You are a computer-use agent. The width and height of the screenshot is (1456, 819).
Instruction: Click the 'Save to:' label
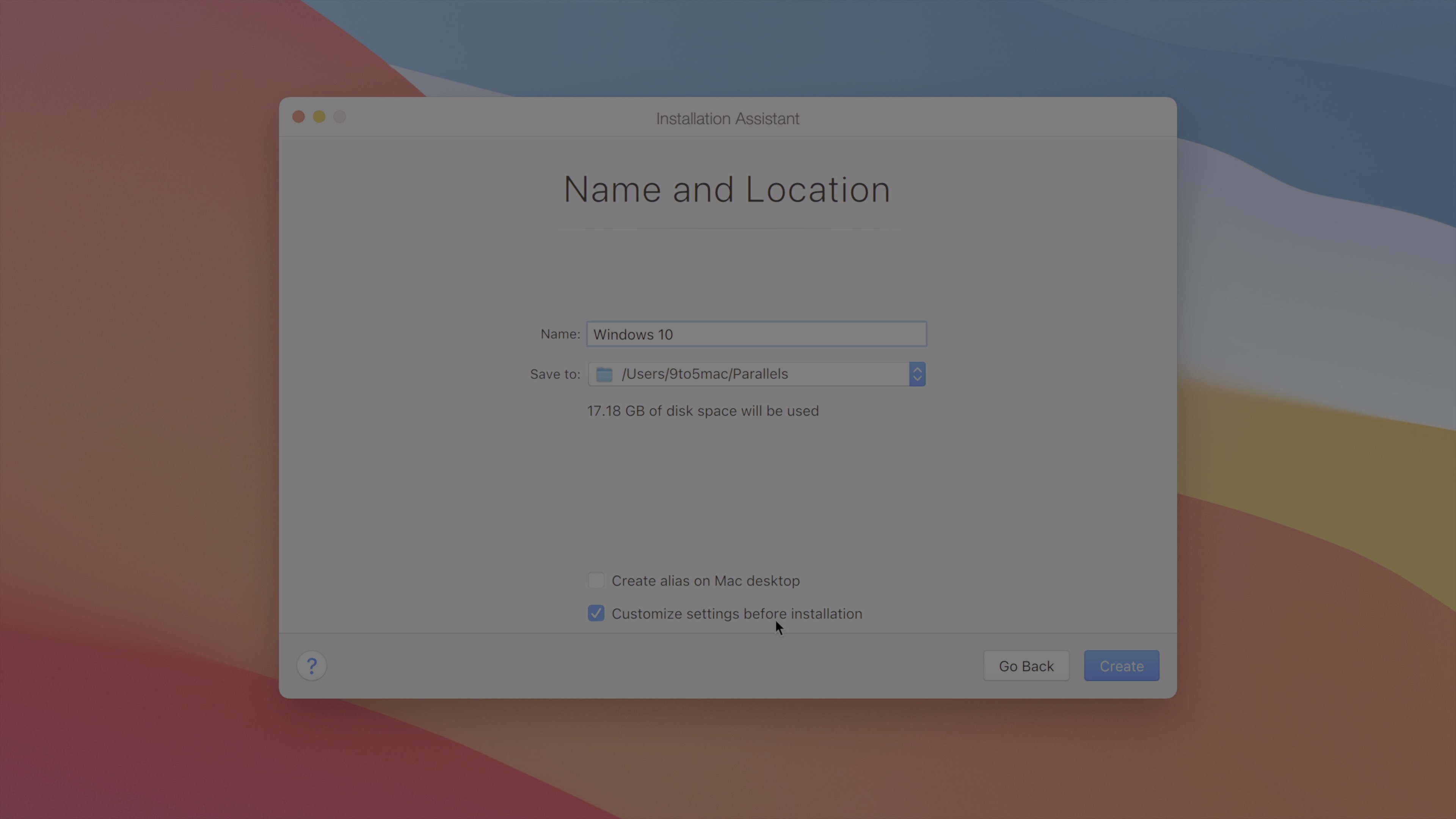(554, 374)
